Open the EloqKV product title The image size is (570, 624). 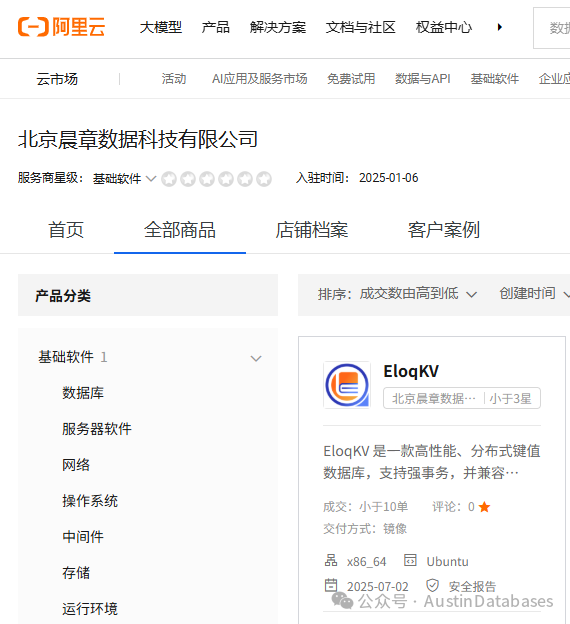click(x=411, y=371)
